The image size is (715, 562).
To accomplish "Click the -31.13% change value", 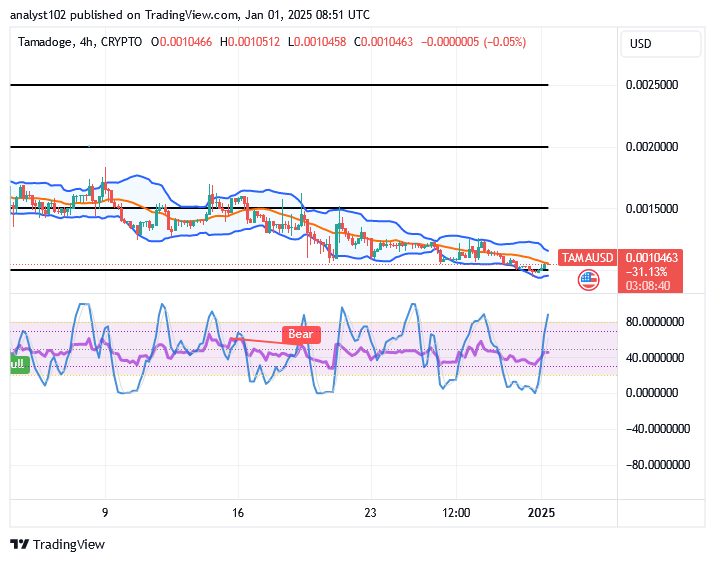I will pos(647,272).
